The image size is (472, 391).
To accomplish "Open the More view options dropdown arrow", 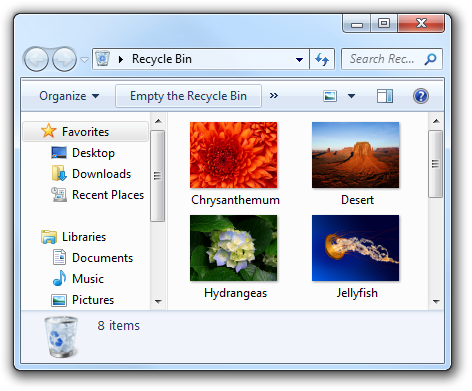I will 351,96.
